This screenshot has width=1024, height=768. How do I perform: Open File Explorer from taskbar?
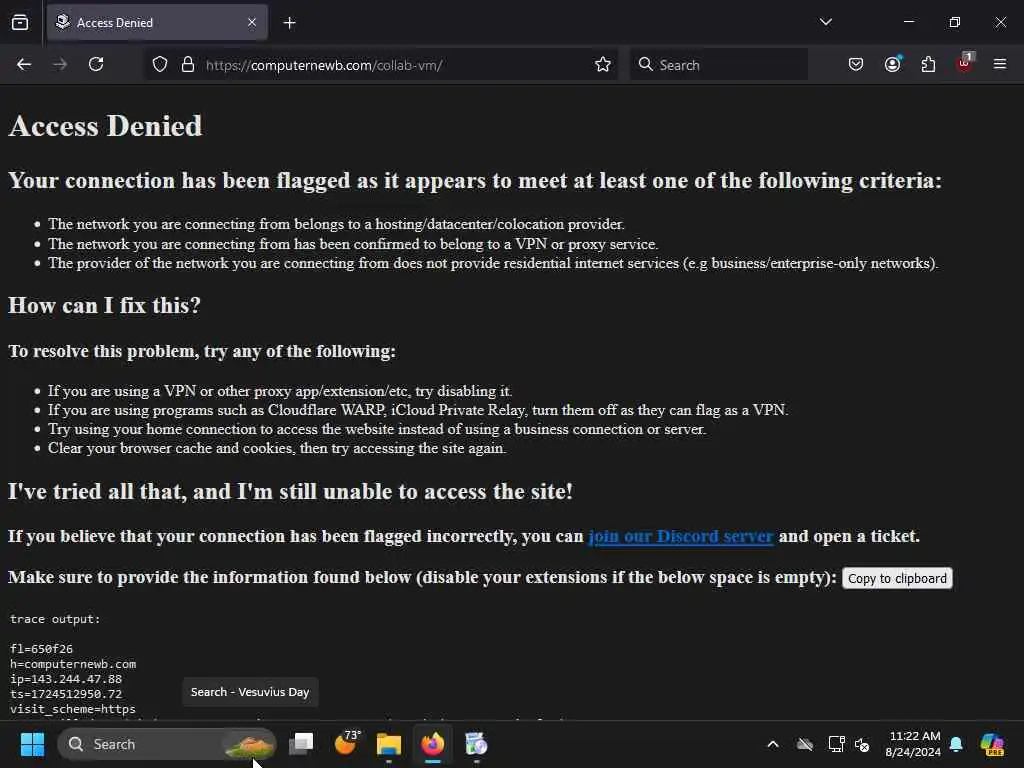[389, 744]
